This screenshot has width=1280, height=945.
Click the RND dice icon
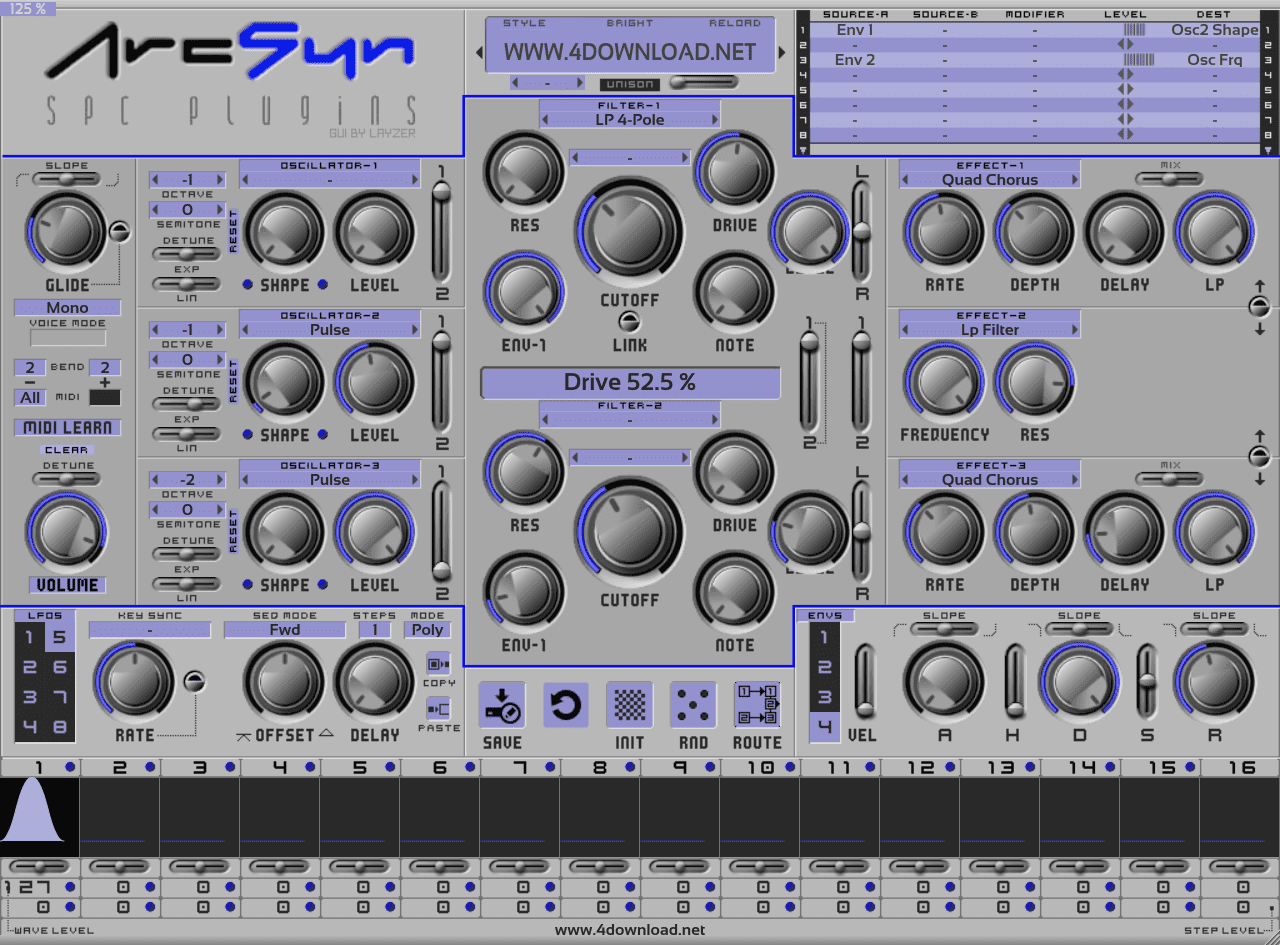693,706
